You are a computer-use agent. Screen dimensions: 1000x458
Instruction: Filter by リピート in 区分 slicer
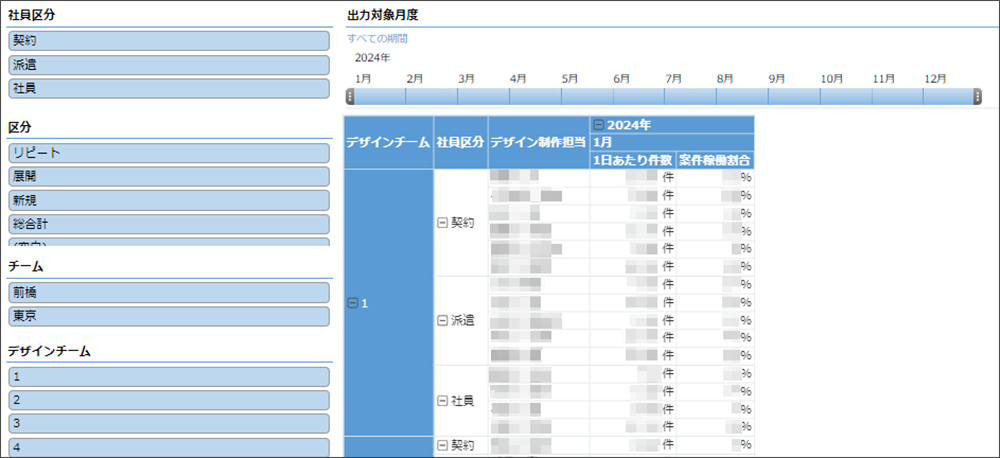coord(169,153)
